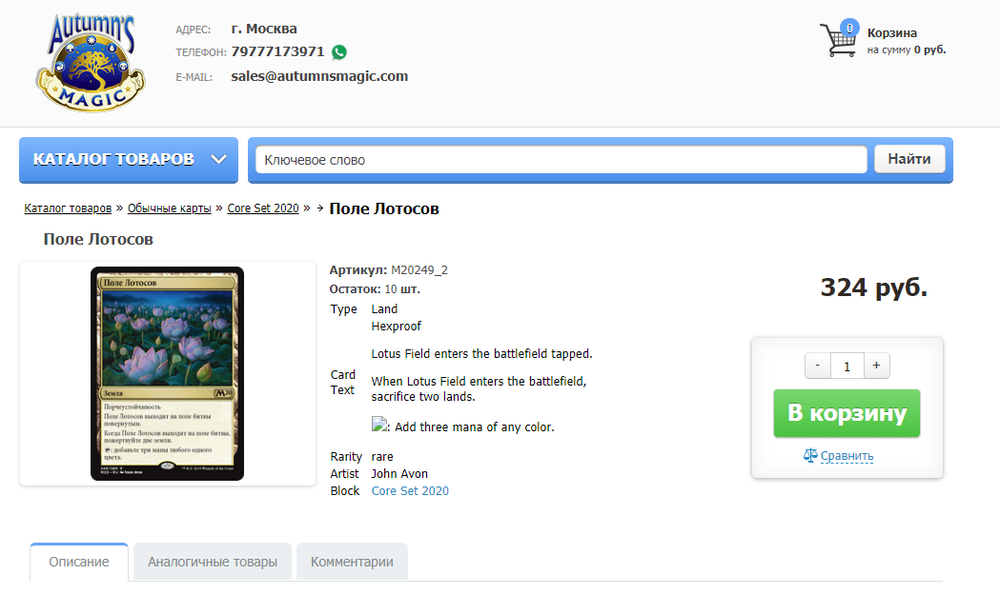This screenshot has height=595, width=1000.
Task: Go to Обычные карты breadcrumb
Action: coord(169,208)
